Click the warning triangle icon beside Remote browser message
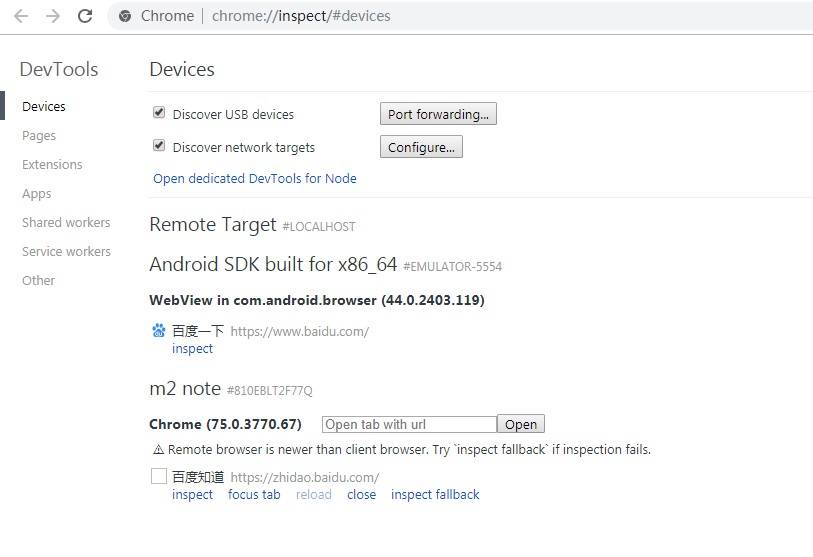This screenshot has width=813, height=557. click(158, 450)
